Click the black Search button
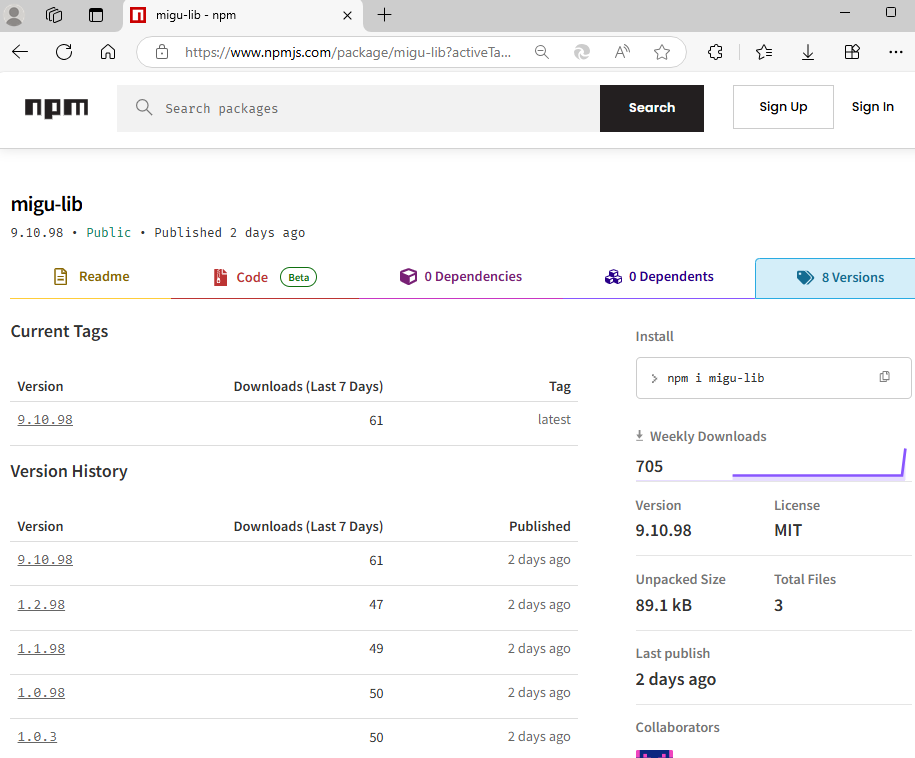This screenshot has height=758, width=915. (x=652, y=109)
